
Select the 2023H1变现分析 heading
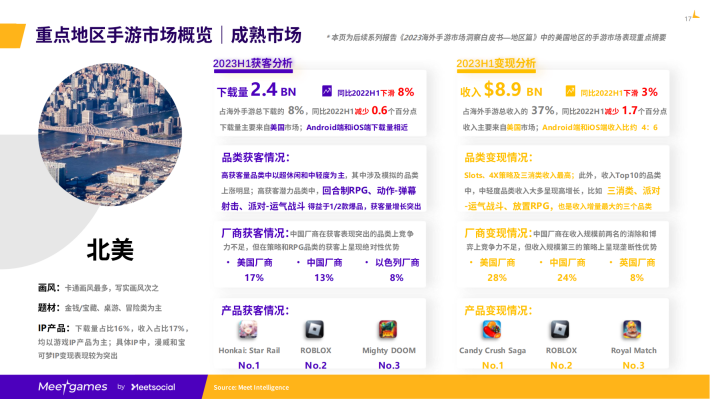coord(496,63)
